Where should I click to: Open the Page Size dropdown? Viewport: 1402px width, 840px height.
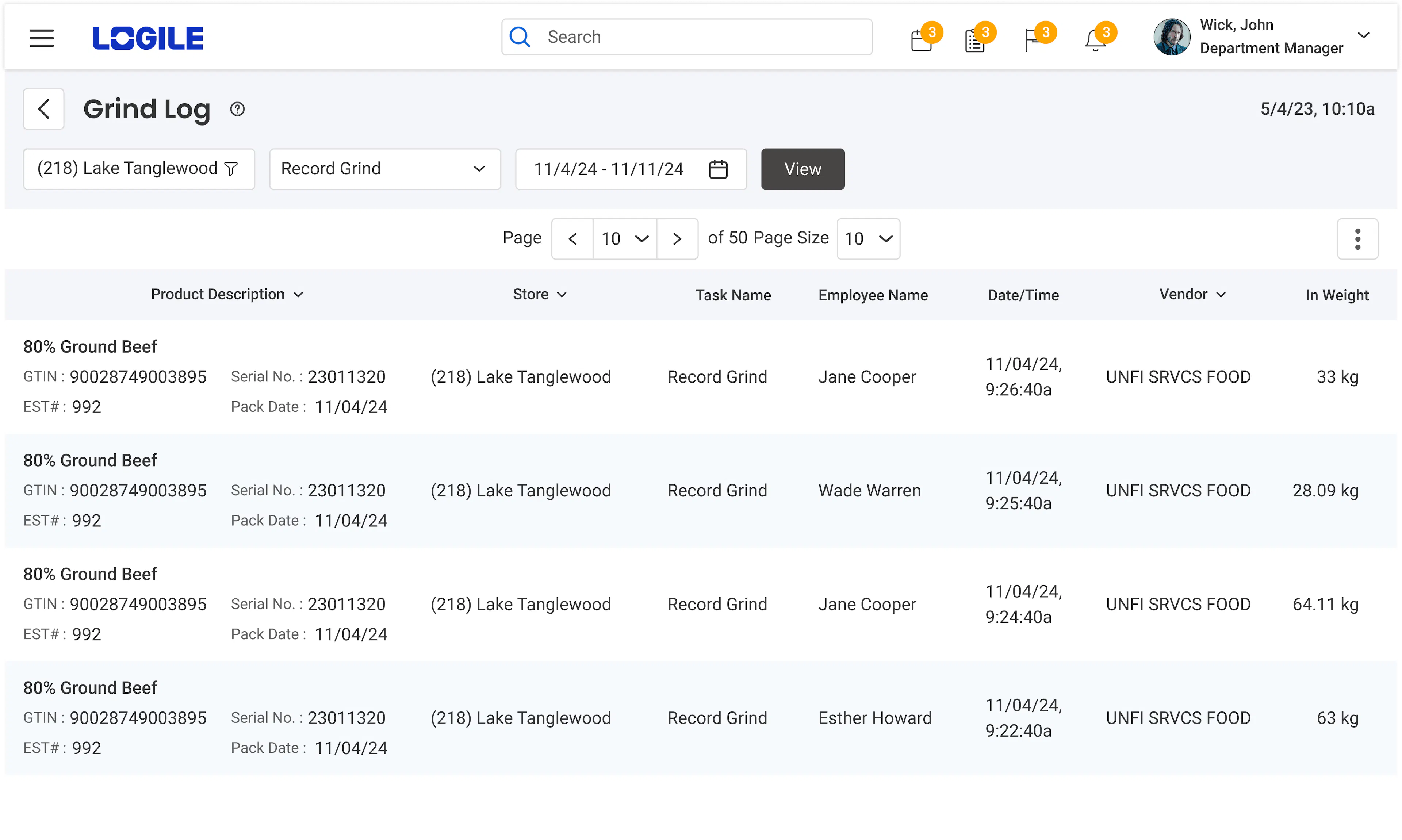[x=868, y=238]
